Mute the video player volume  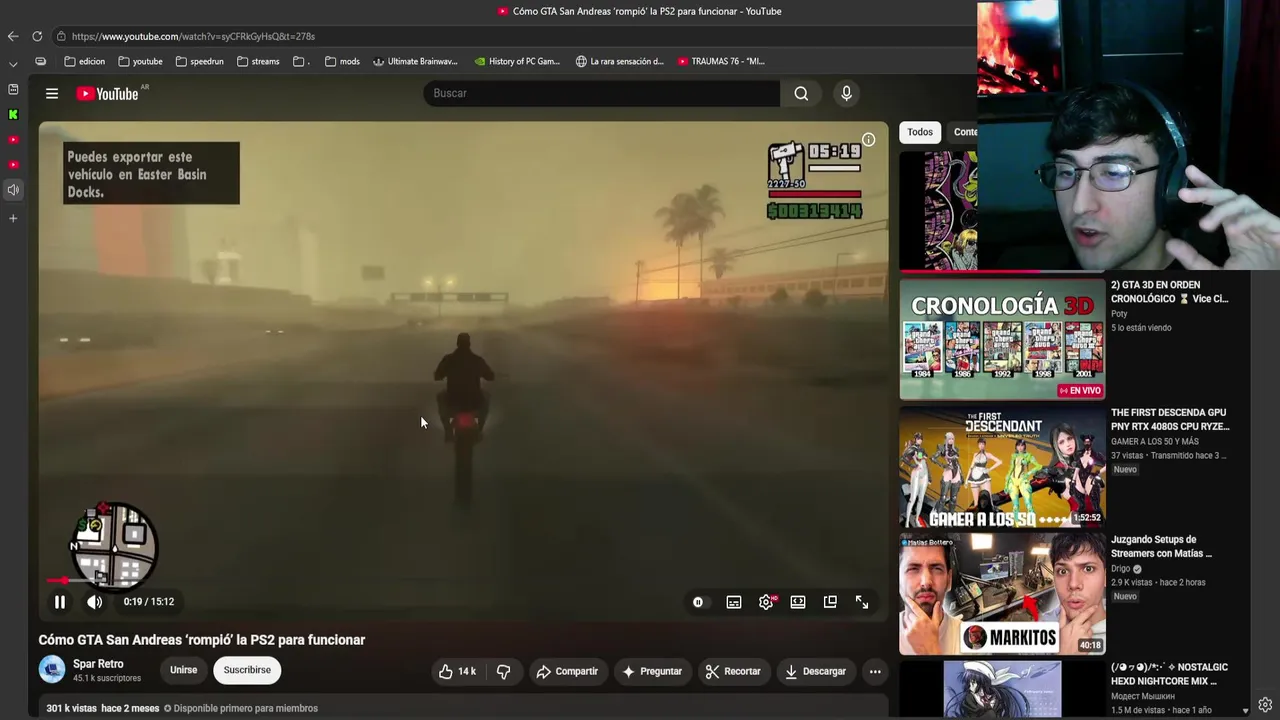click(95, 602)
